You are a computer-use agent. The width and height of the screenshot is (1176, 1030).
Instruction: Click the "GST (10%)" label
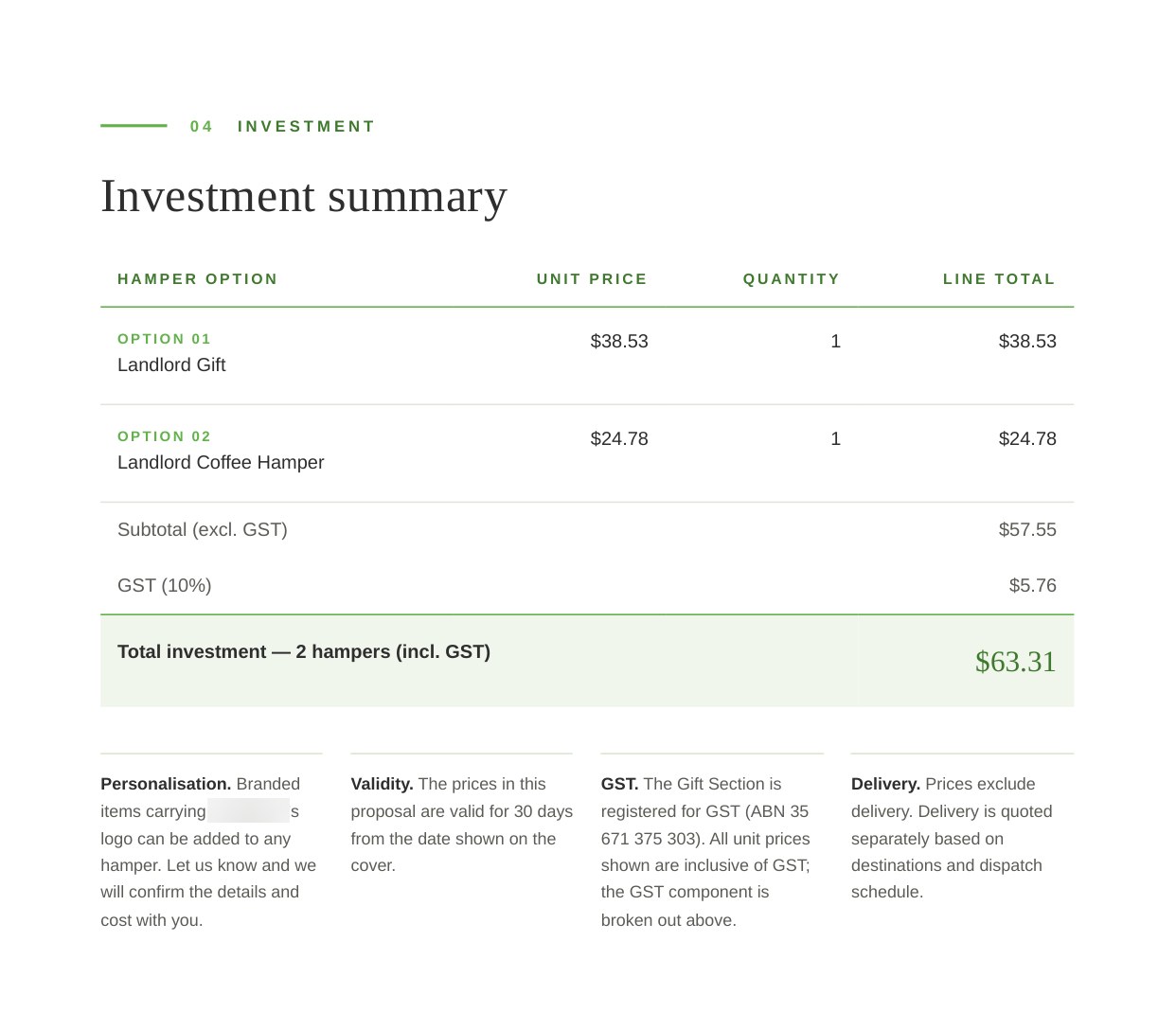(x=165, y=586)
